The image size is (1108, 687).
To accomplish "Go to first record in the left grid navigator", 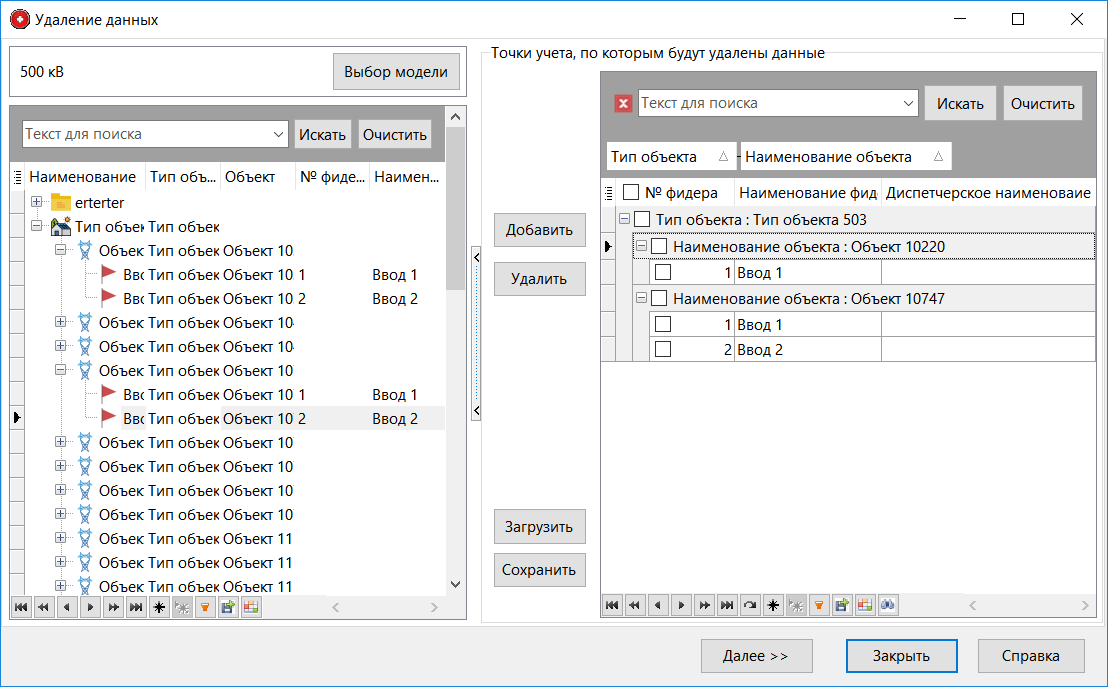I will pos(21,607).
